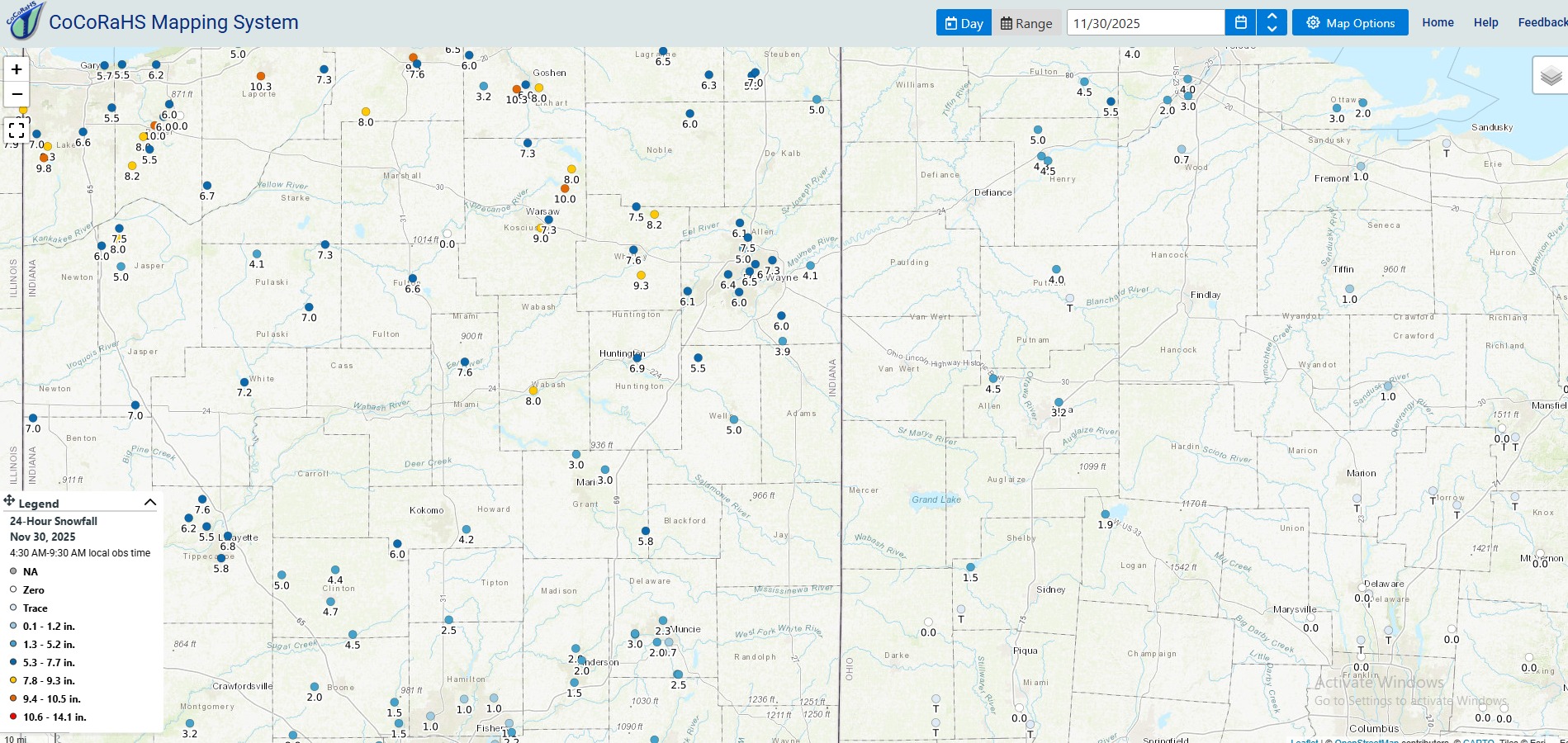Click the CoCoRaHS Mapping System title

(x=173, y=22)
